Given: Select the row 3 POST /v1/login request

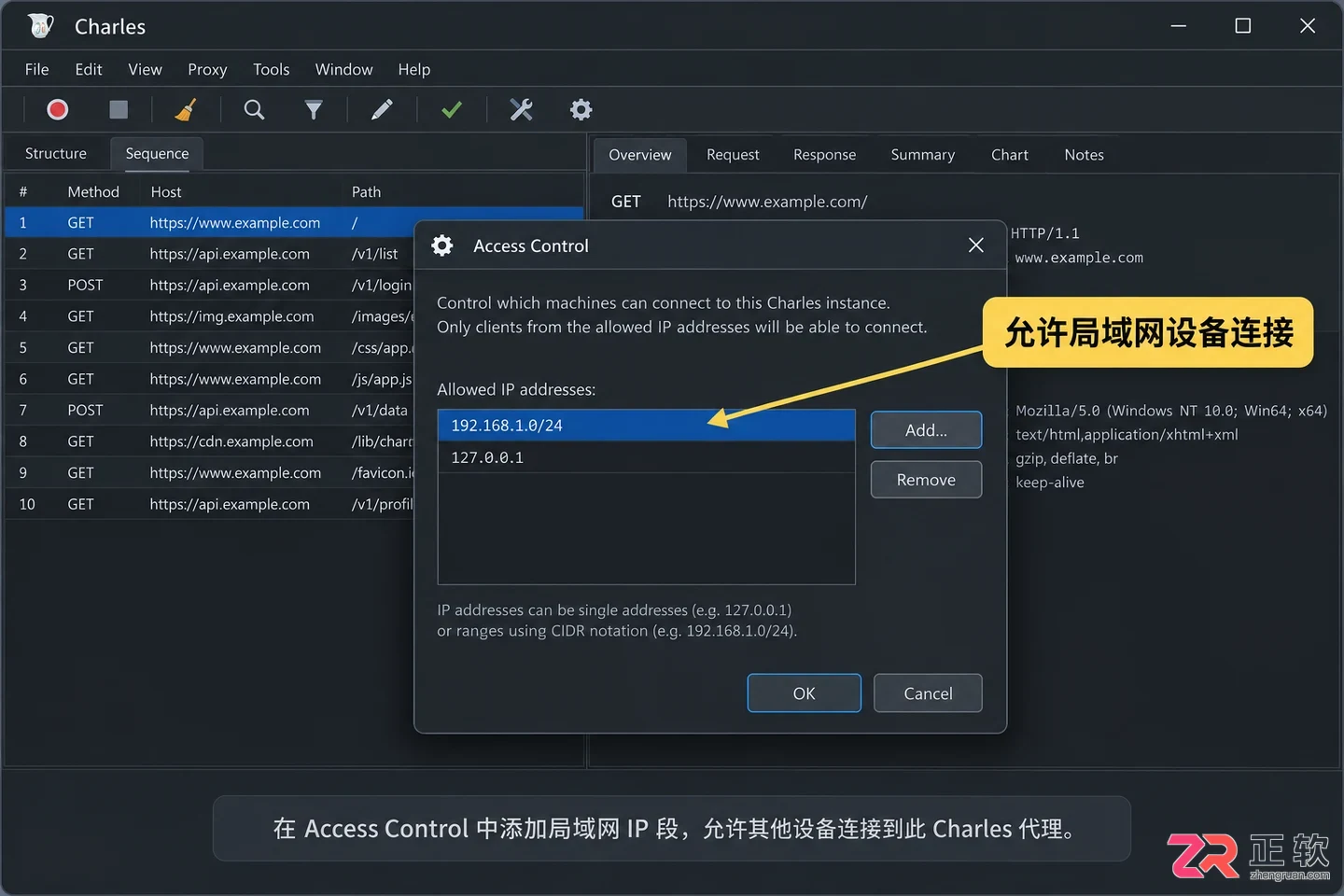Looking at the screenshot, I should tap(210, 286).
